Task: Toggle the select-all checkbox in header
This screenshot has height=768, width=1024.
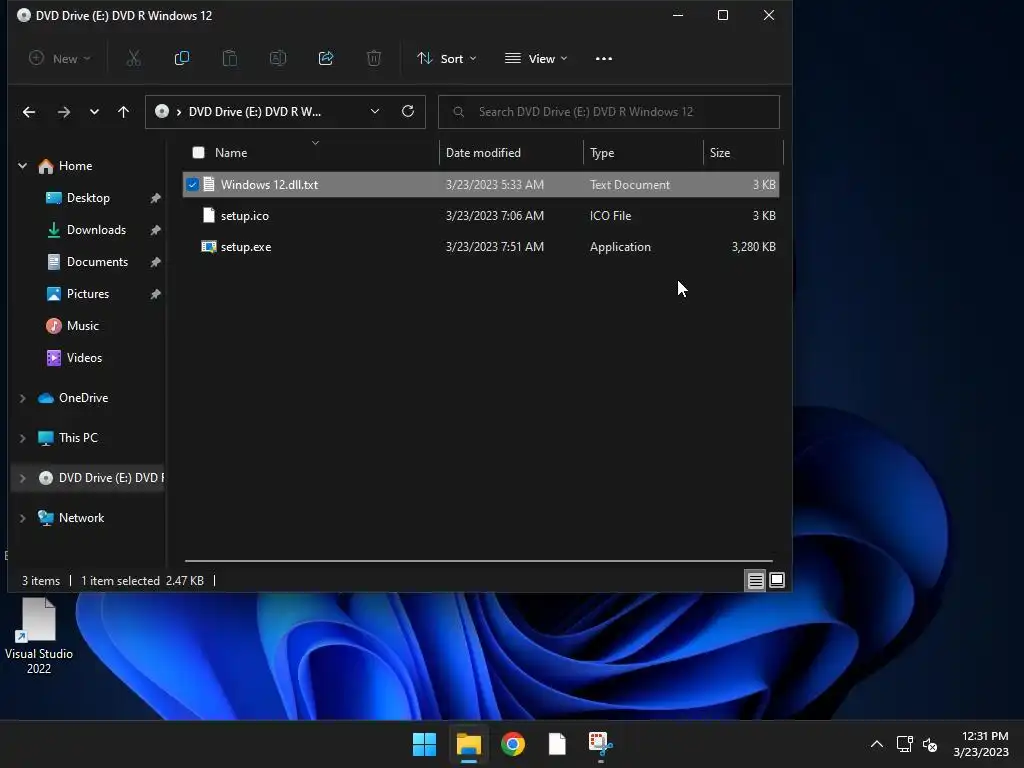Action: 199,153
